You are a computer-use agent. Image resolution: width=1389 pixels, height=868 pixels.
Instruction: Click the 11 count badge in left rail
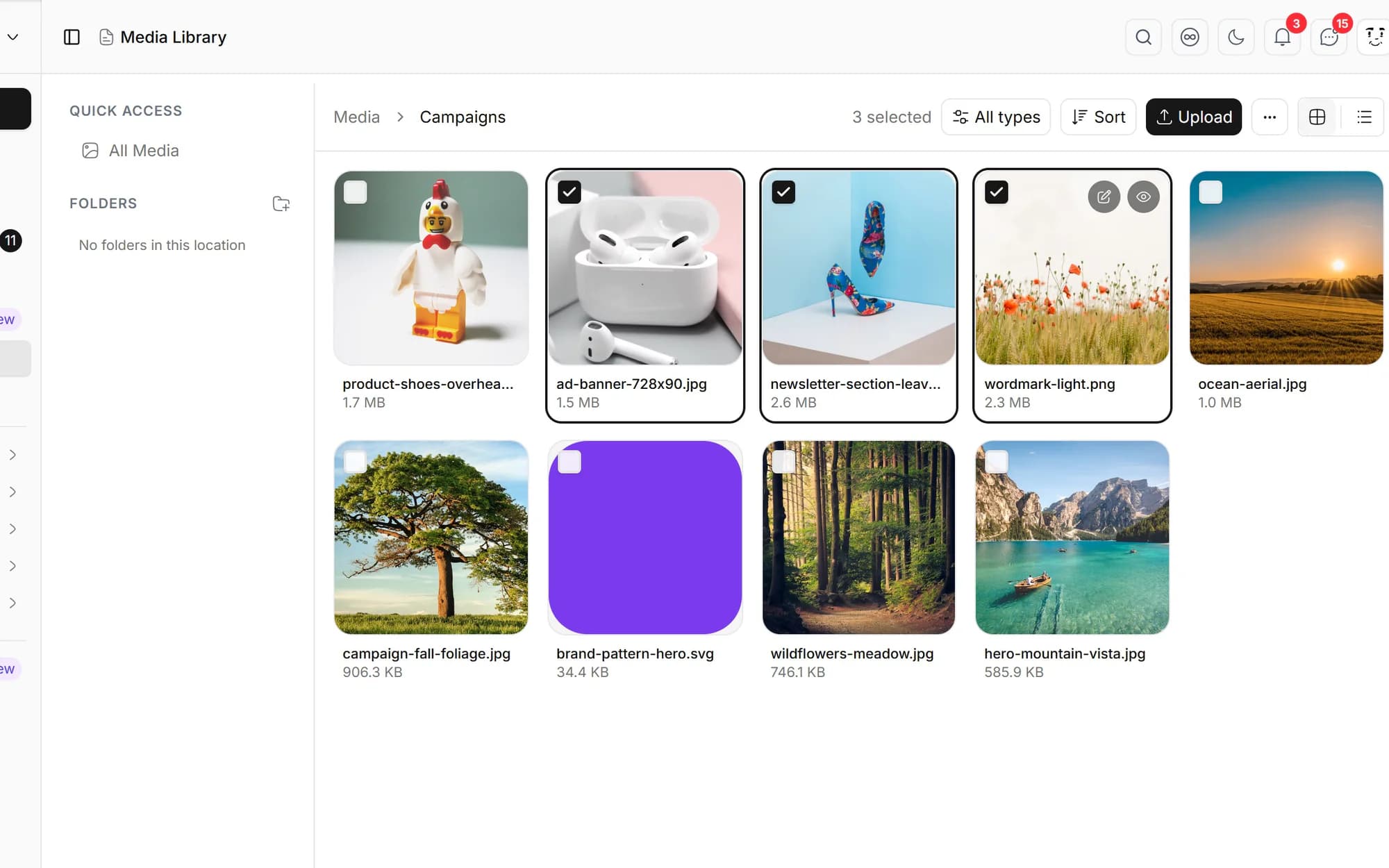10,241
